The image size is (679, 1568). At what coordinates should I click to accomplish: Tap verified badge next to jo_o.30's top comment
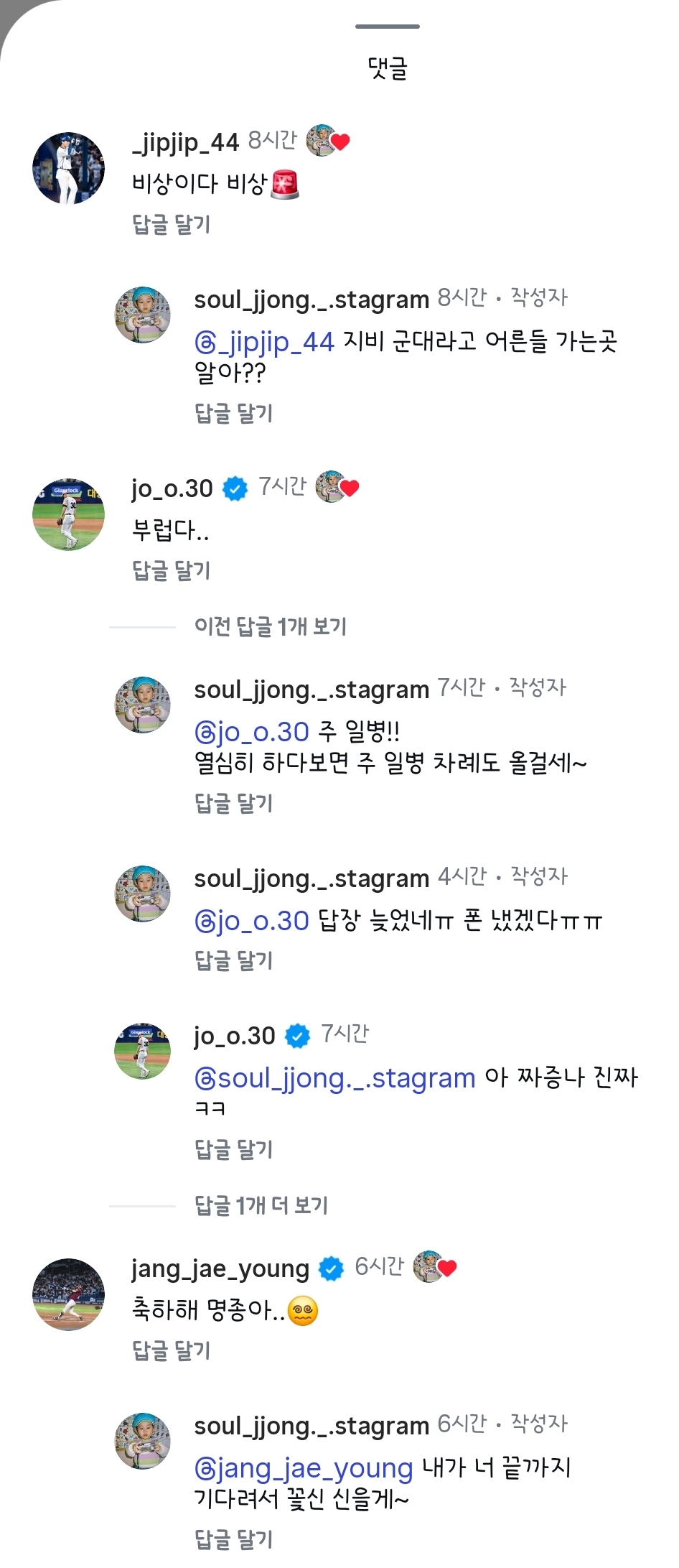(x=235, y=489)
